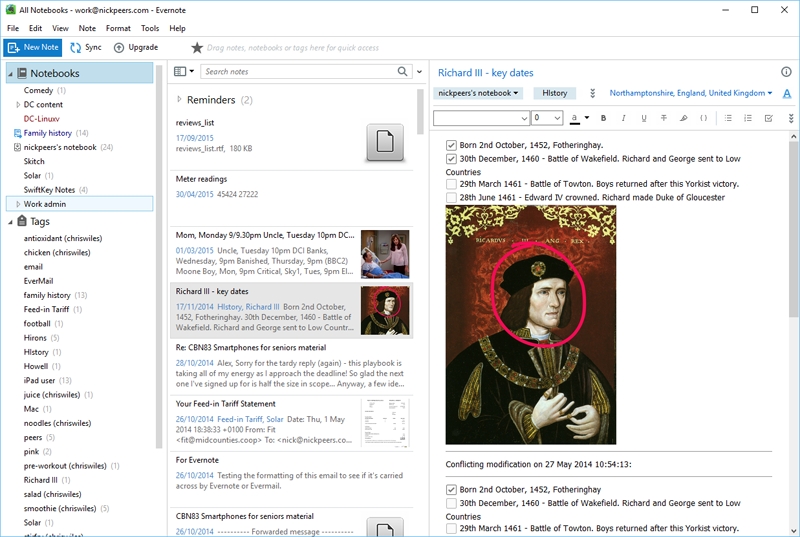Toggle bold formatting in note editor
Screen dimensions: 800x537
click(603, 118)
